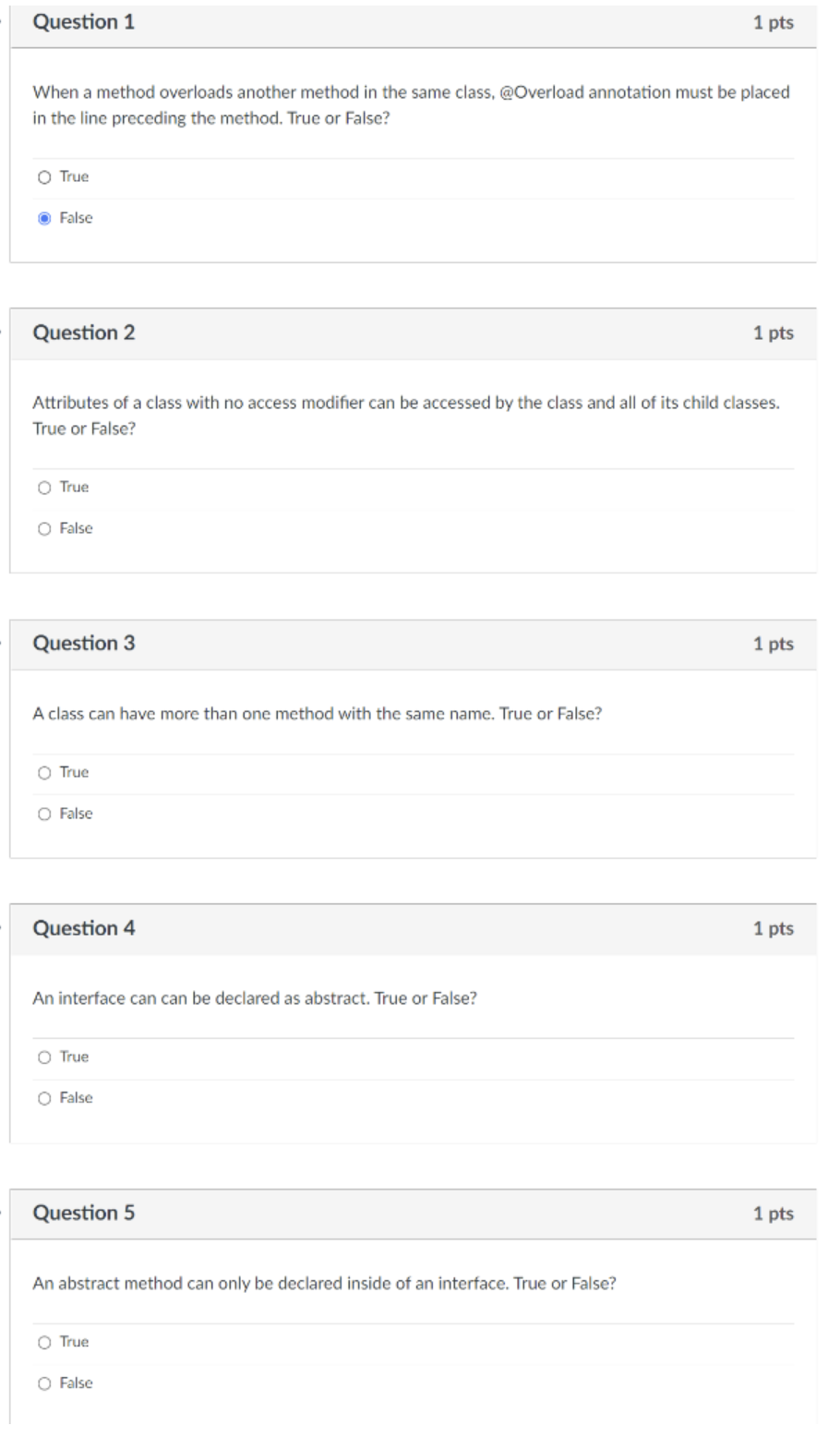Select True for Question 3
840x1438 pixels.
coord(44,772)
